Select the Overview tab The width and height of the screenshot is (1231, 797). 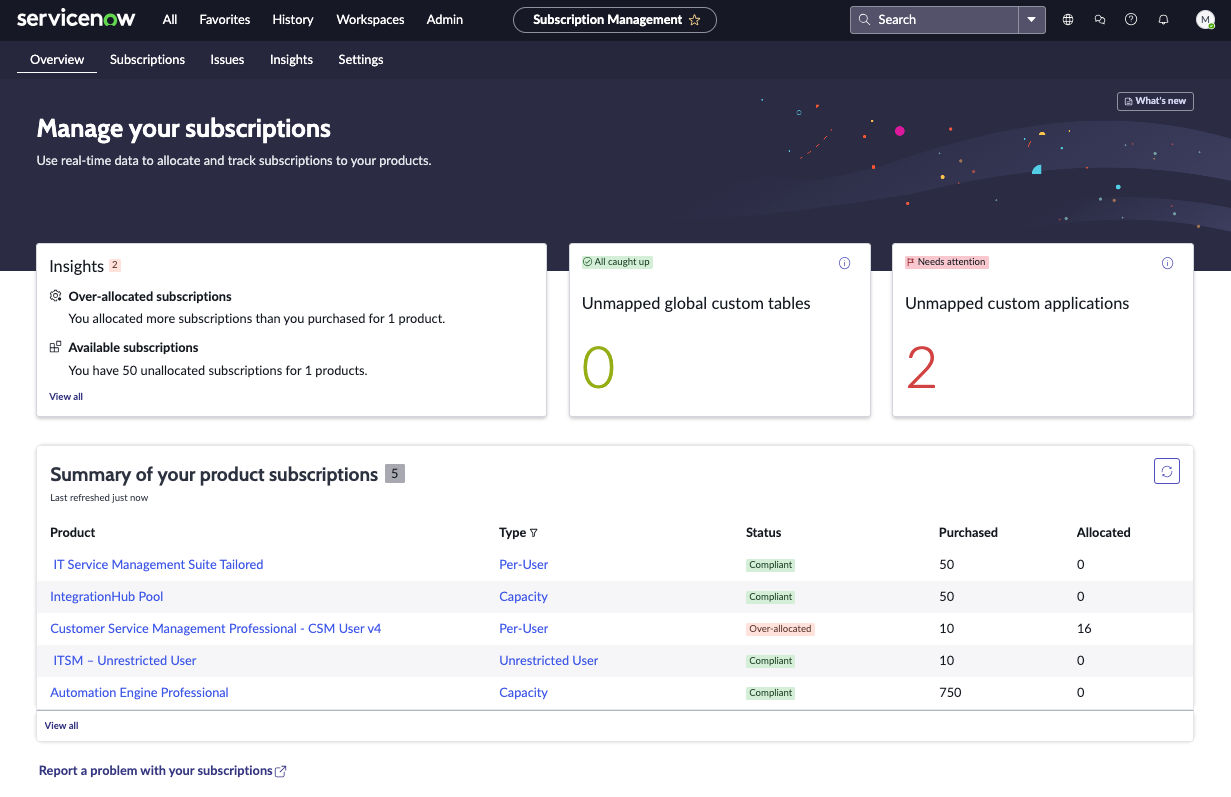point(57,60)
